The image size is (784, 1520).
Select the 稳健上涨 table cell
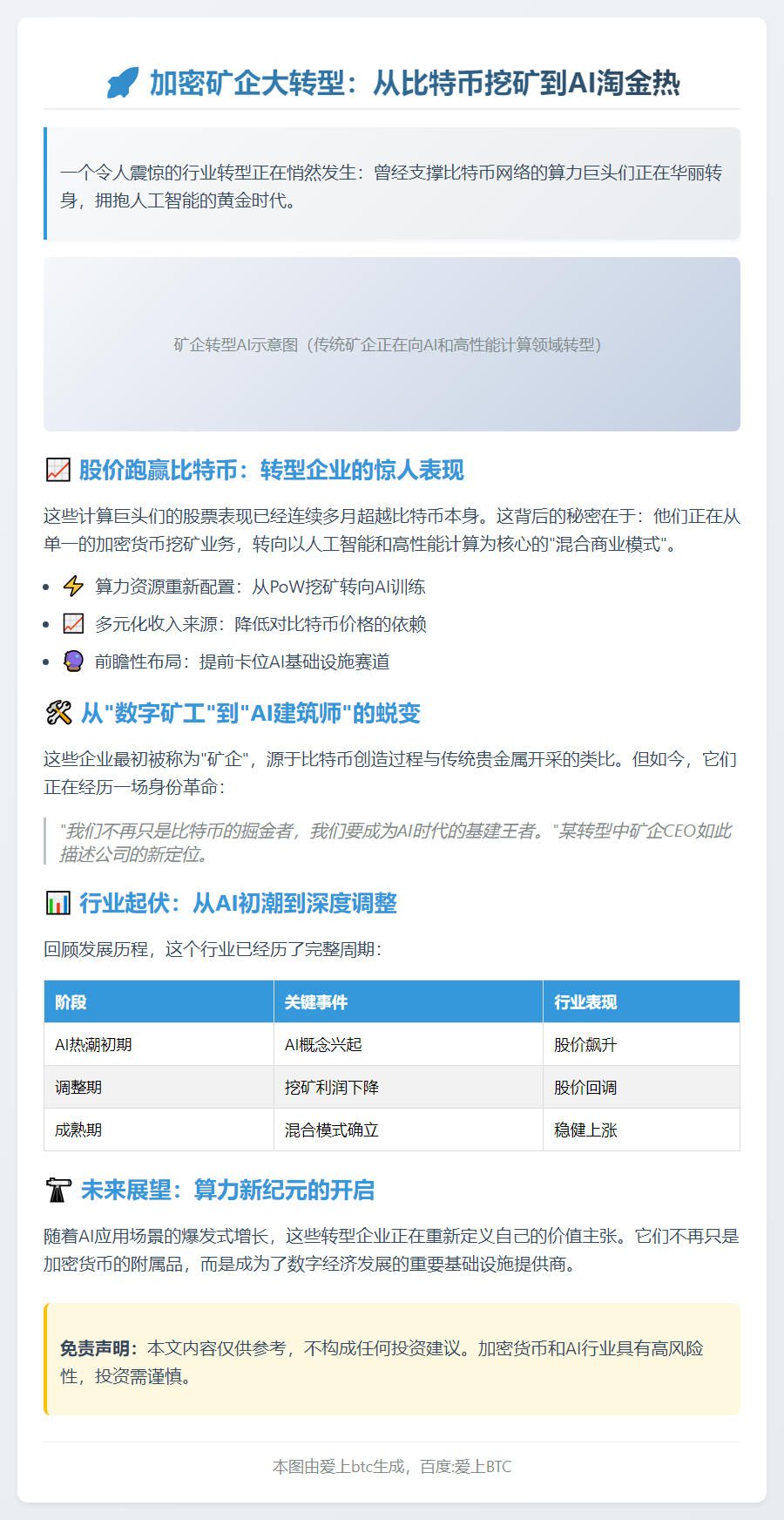click(585, 1130)
